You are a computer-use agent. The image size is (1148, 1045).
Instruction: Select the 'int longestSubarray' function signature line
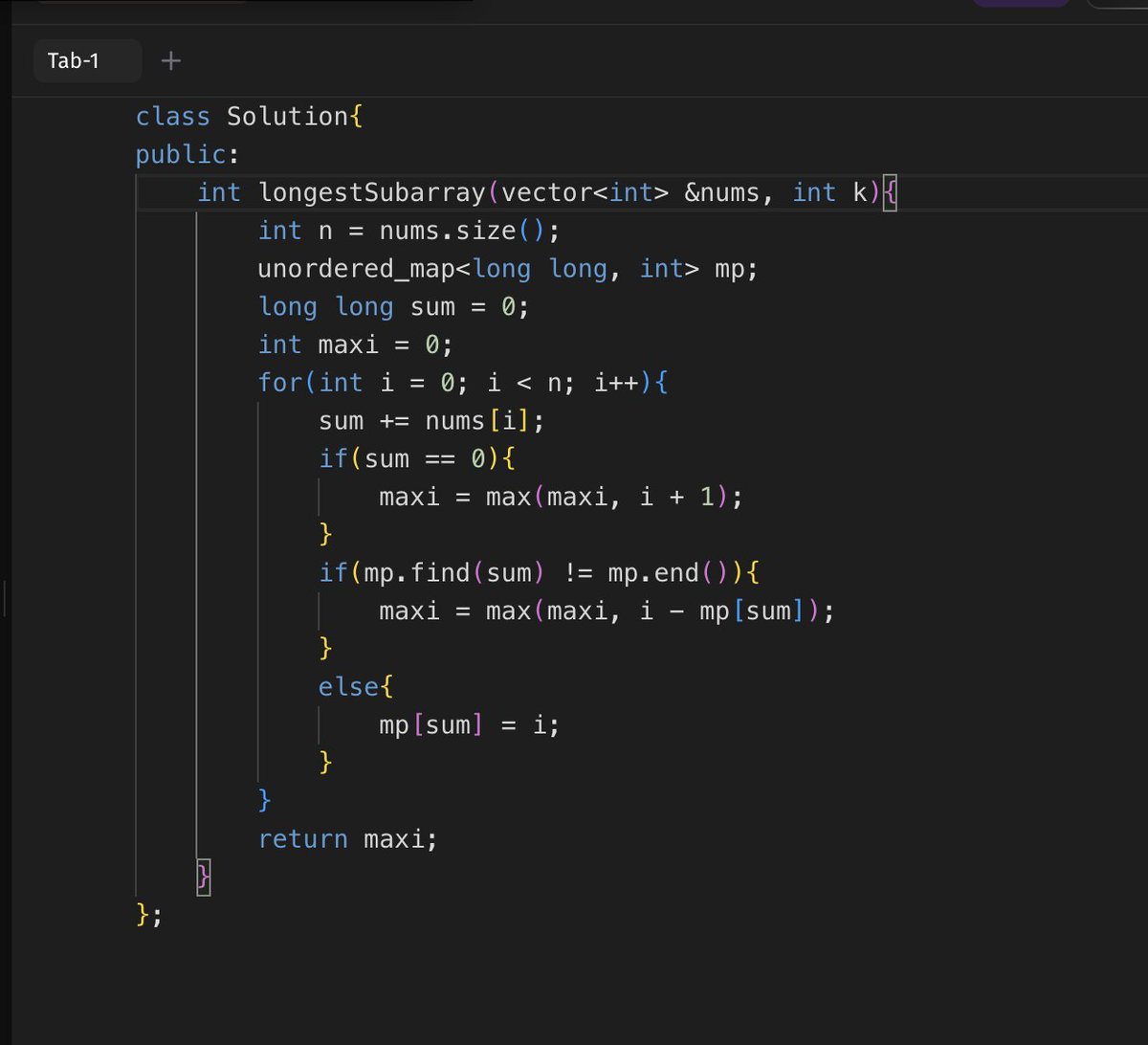[x=546, y=192]
